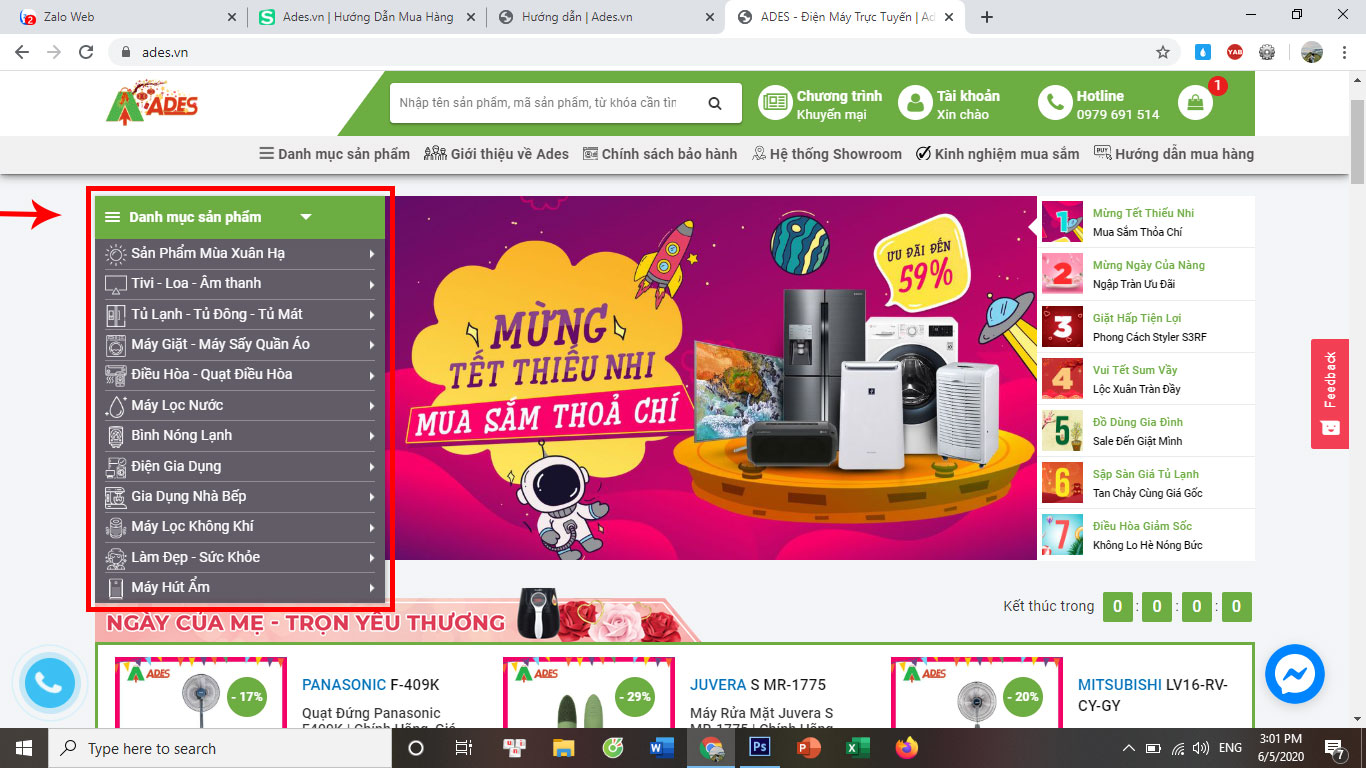Open Word from the taskbar
This screenshot has width=1366, height=768.
coord(662,748)
